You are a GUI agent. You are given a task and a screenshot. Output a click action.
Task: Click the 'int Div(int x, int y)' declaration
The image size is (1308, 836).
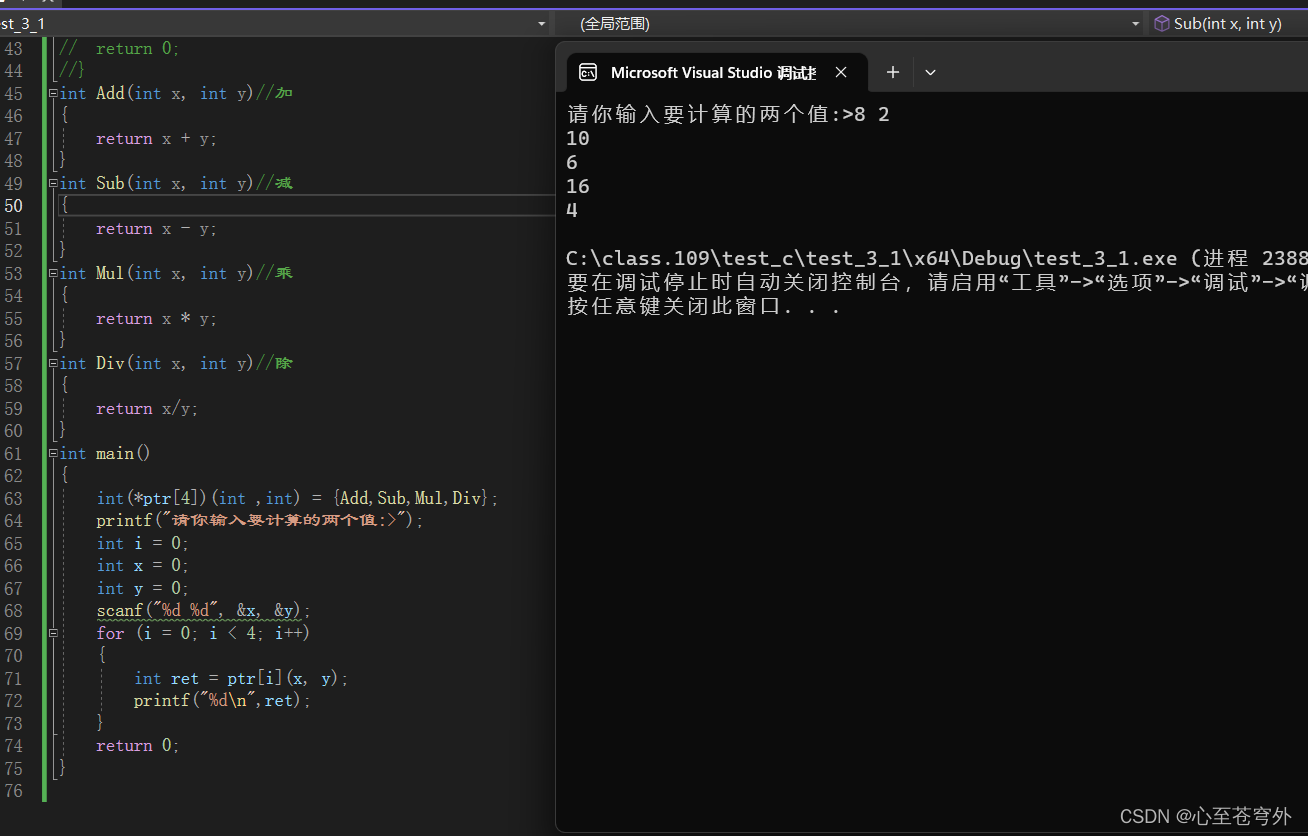157,363
